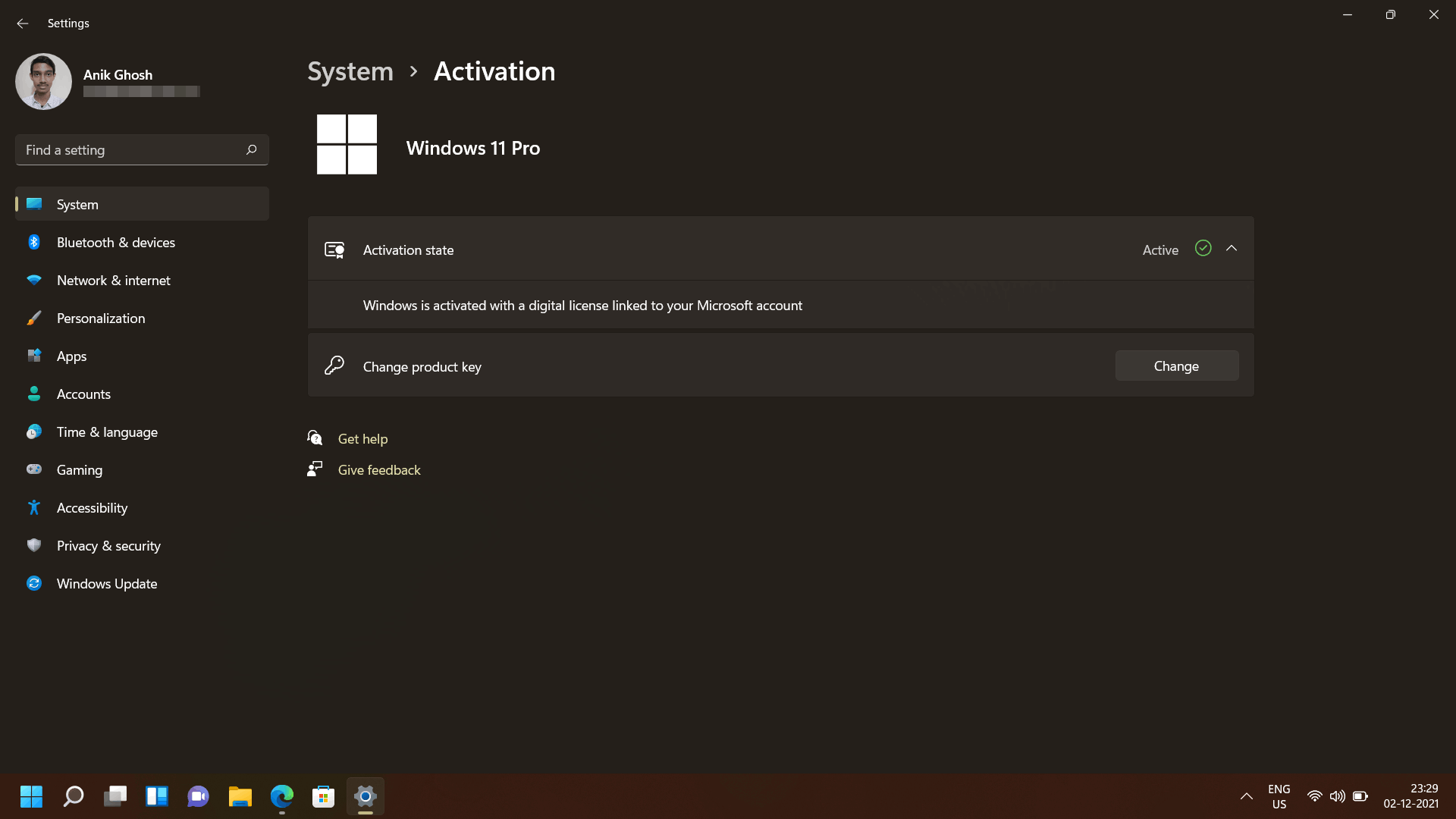Screen dimensions: 1456x819
Task: Click the Privacy shield icon in the sidebar
Action: click(x=34, y=545)
